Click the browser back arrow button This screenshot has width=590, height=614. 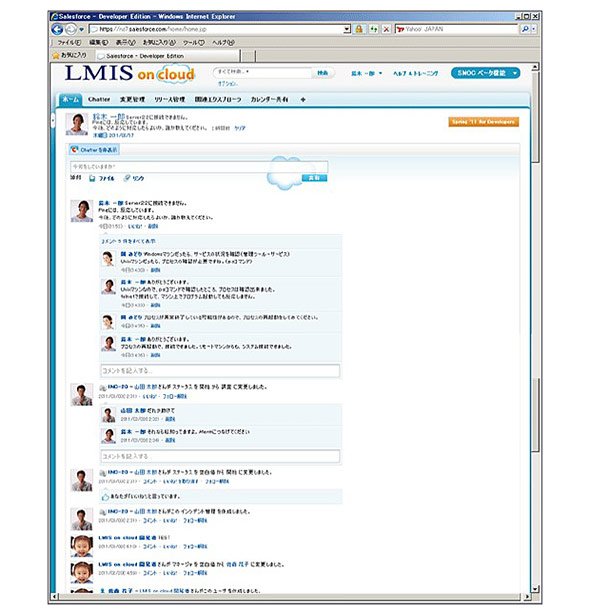click(x=57, y=29)
